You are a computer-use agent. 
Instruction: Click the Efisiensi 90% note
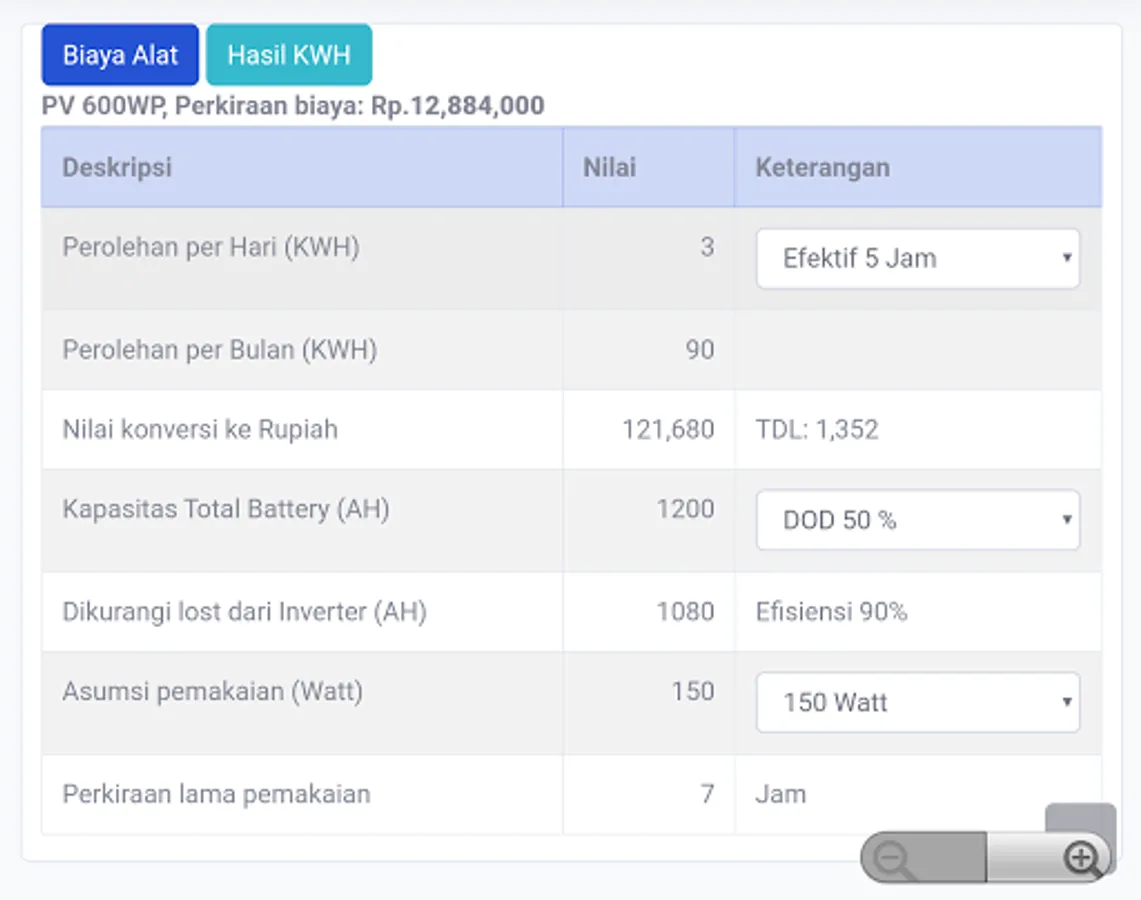tap(831, 612)
